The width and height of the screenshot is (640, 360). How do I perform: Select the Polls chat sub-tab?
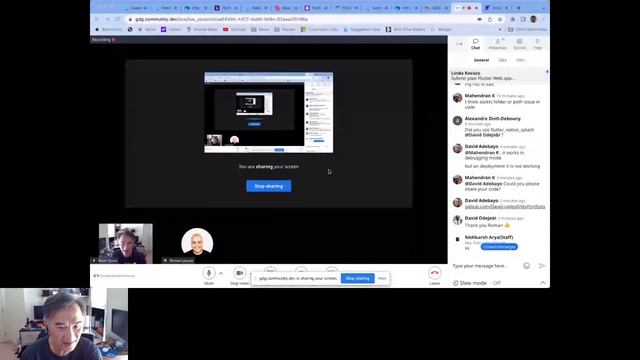[x=520, y=60]
